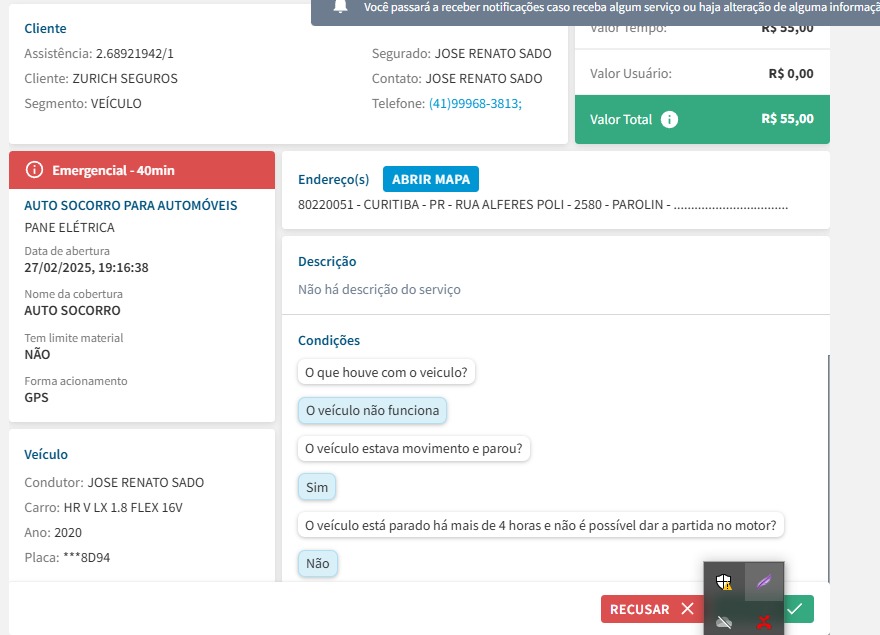This screenshot has height=635, width=880.
Task: Click the opening date 27/02/2025, 19:16:38
Action: point(86,268)
